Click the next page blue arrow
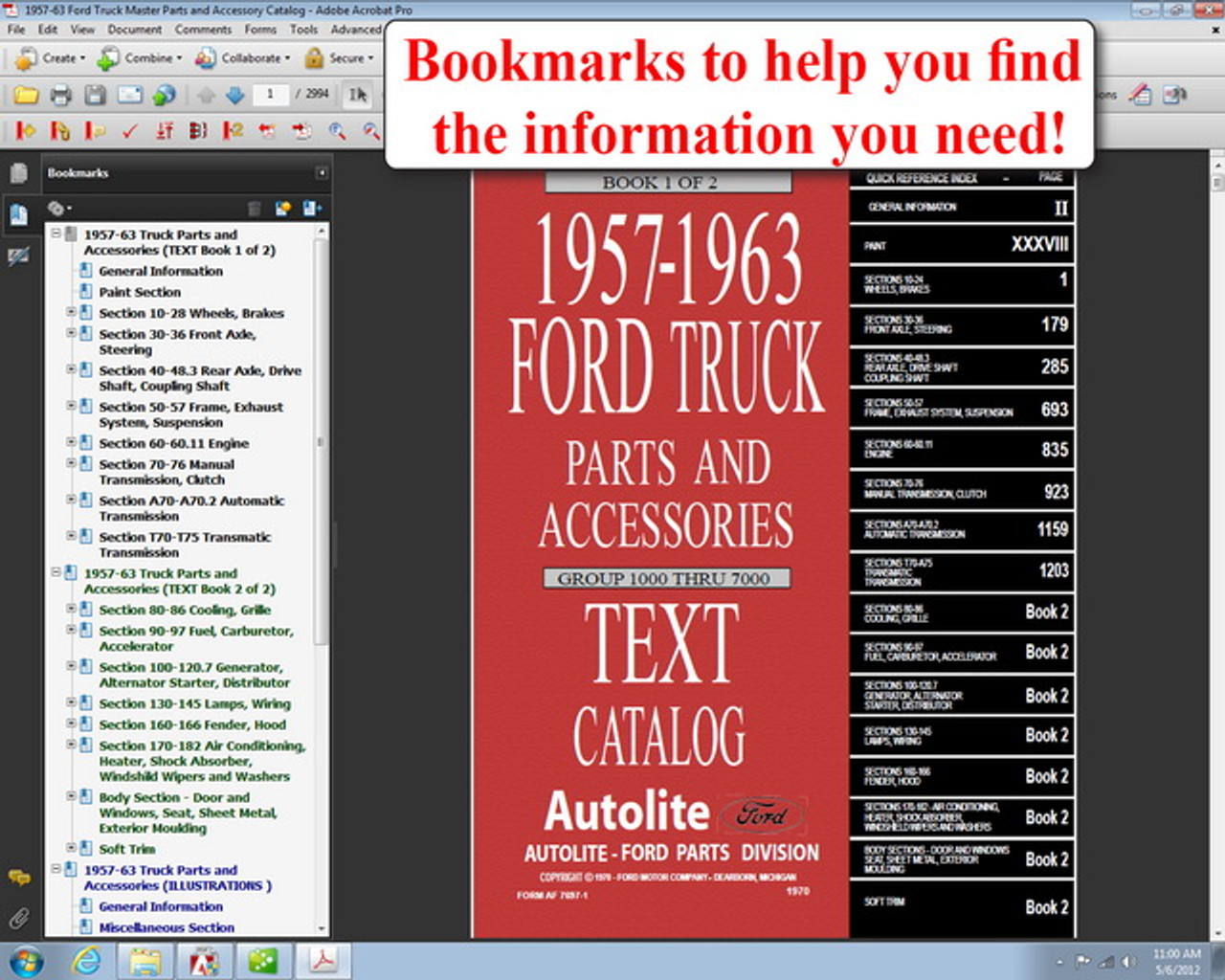Viewport: 1225px width, 980px height. 234,93
